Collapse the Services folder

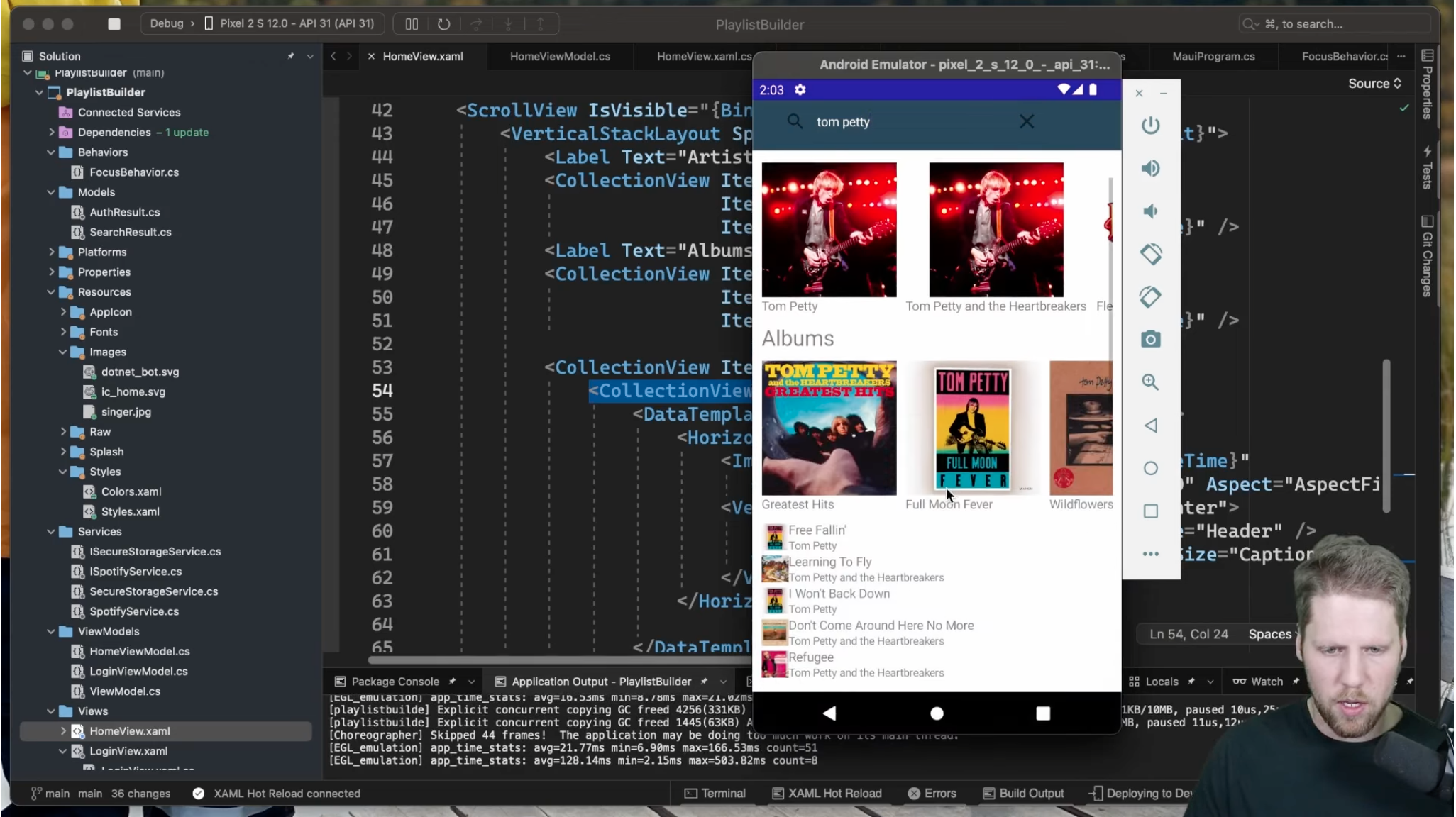(x=51, y=531)
